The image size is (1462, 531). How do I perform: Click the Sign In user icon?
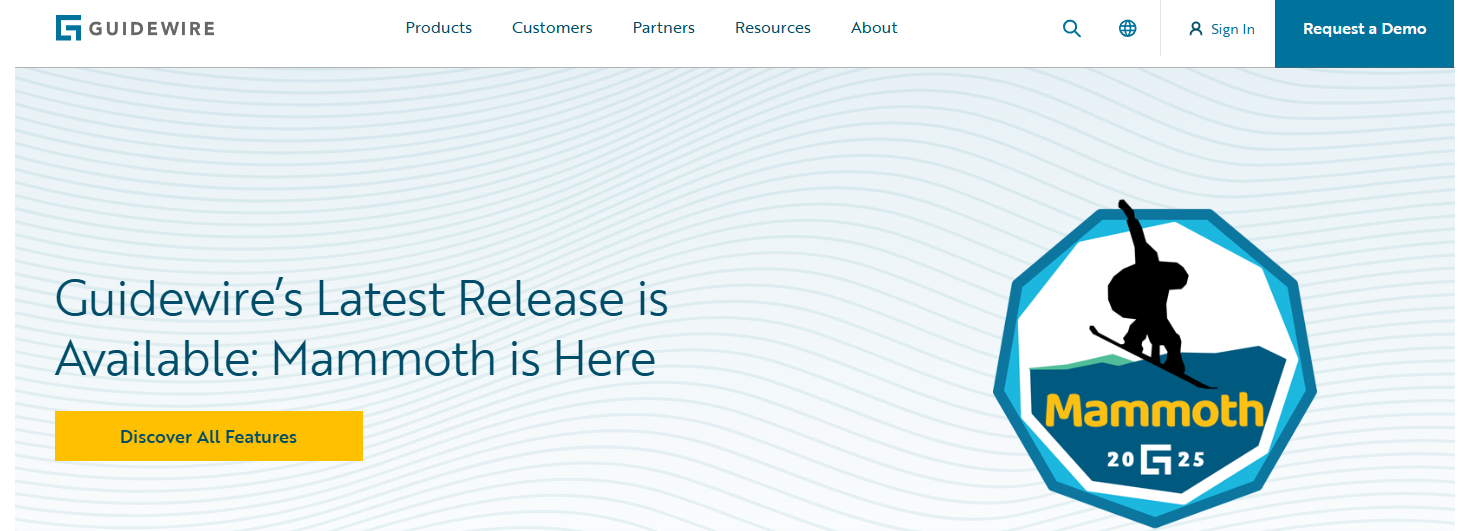click(x=1196, y=29)
